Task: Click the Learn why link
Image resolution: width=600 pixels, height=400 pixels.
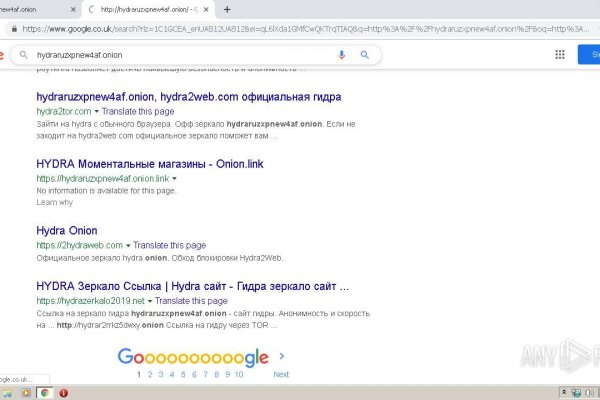Action: pyautogui.click(x=54, y=202)
